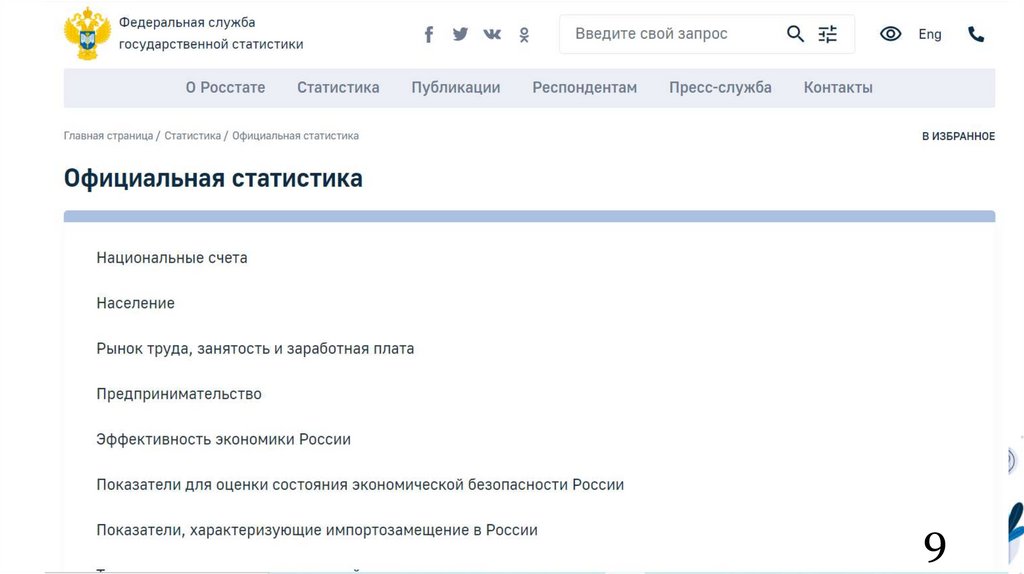This screenshot has width=1024, height=574.
Task: Toggle visually impaired mode eye icon
Action: [890, 34]
